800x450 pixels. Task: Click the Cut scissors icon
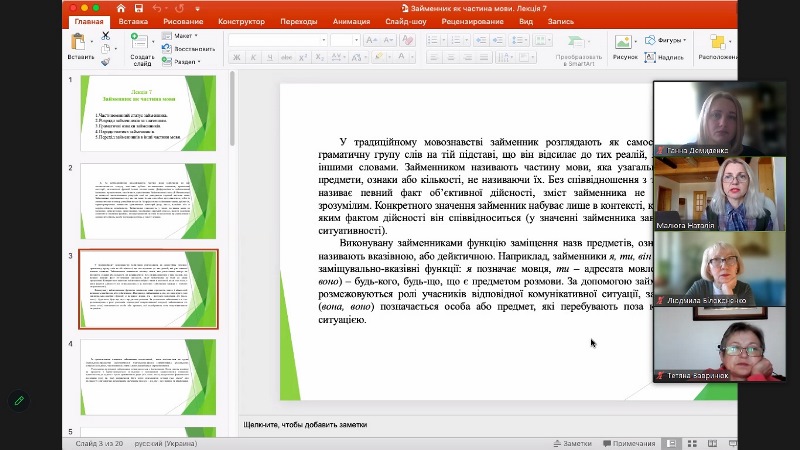(105, 36)
